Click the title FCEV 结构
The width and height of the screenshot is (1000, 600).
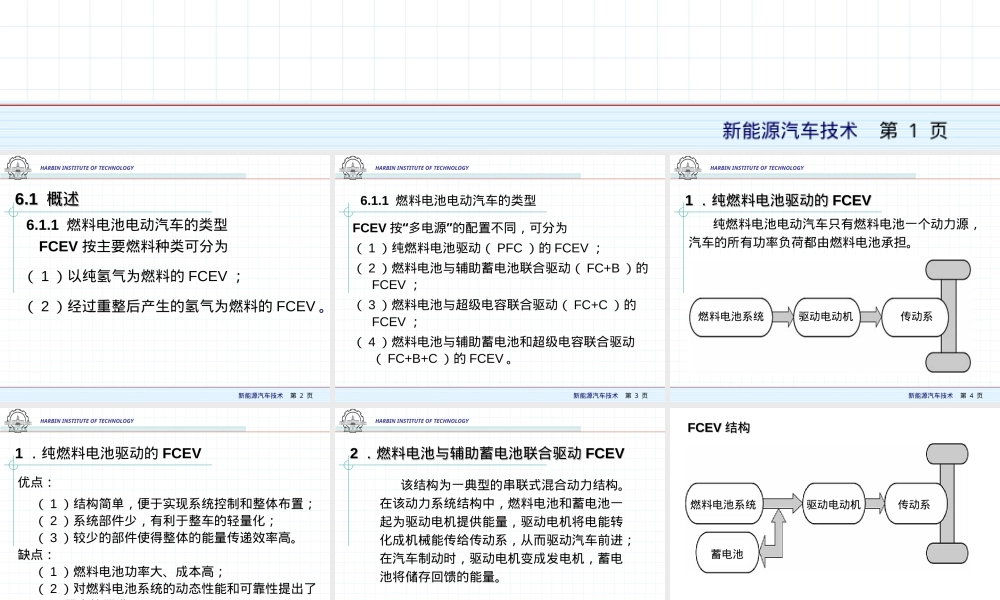[719, 428]
